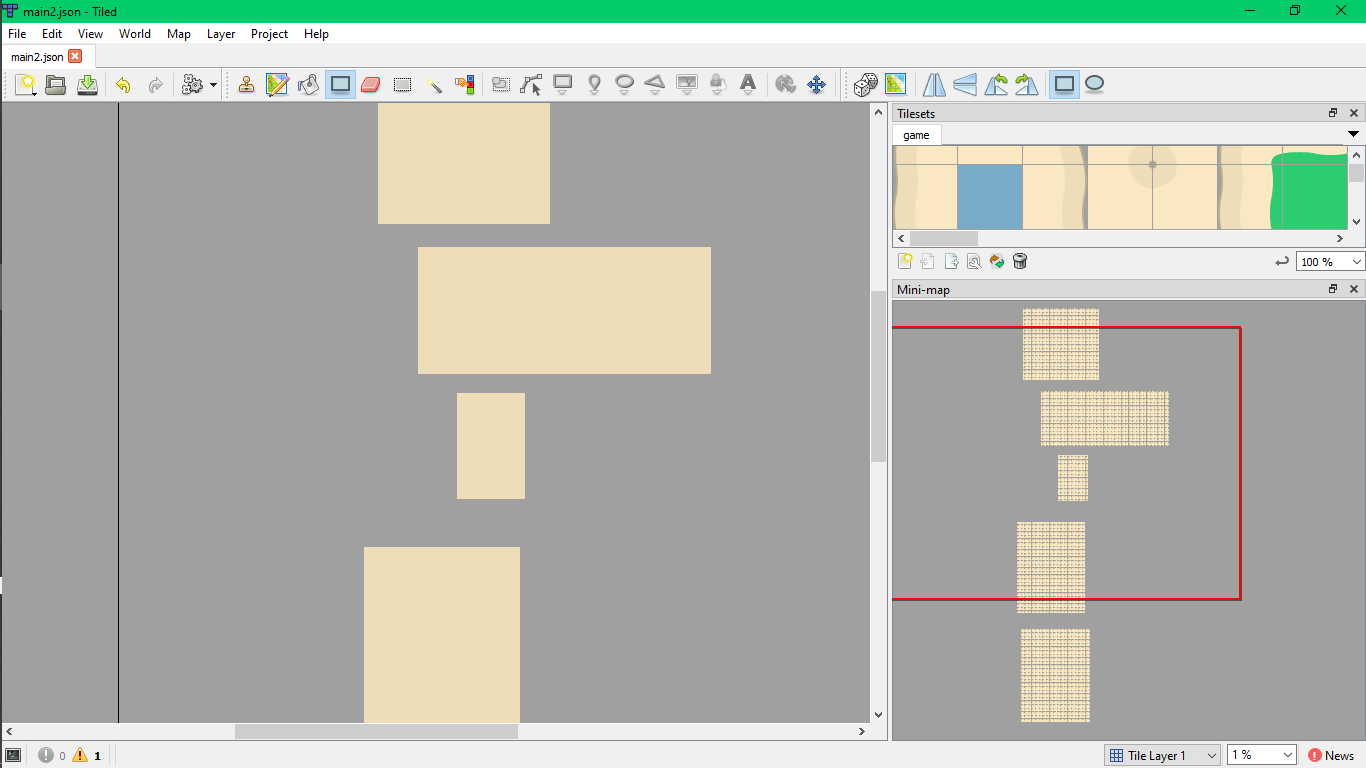The height and width of the screenshot is (768, 1366).
Task: Open the Execute Command dropdown arrow
Action: pyautogui.click(x=213, y=85)
